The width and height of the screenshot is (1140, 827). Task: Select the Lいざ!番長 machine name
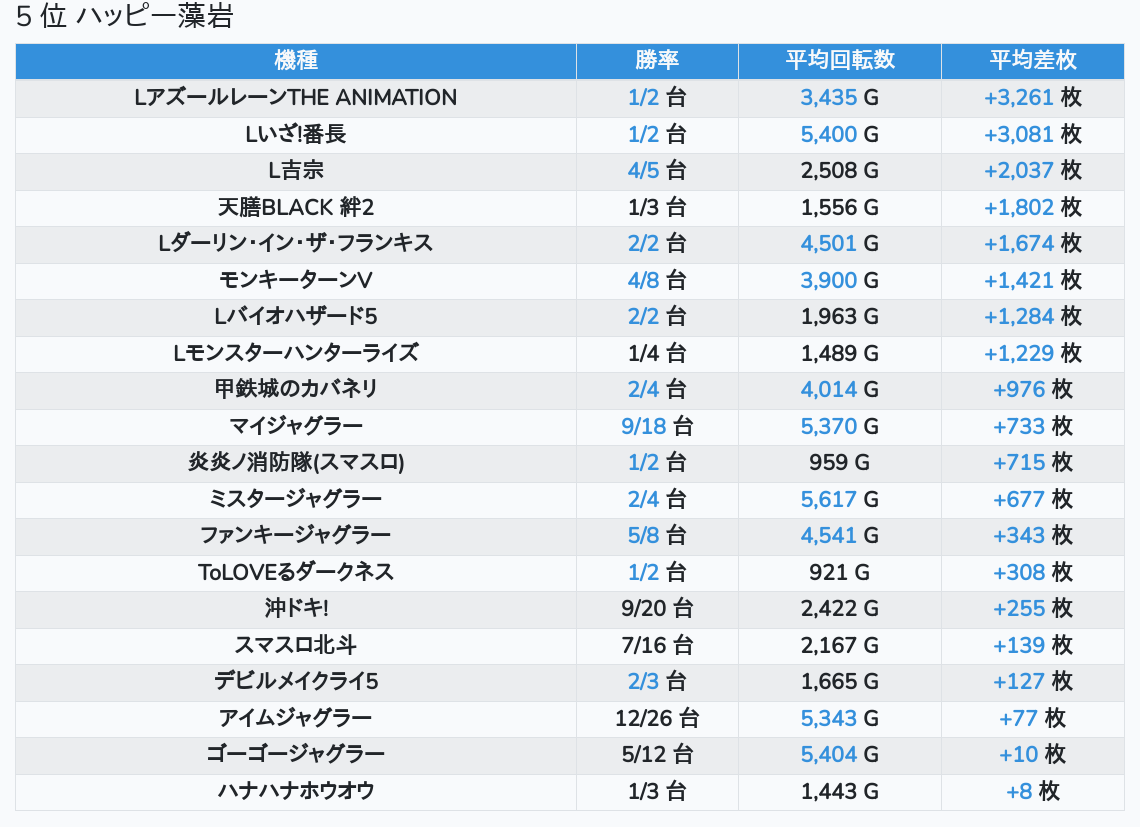click(x=296, y=134)
